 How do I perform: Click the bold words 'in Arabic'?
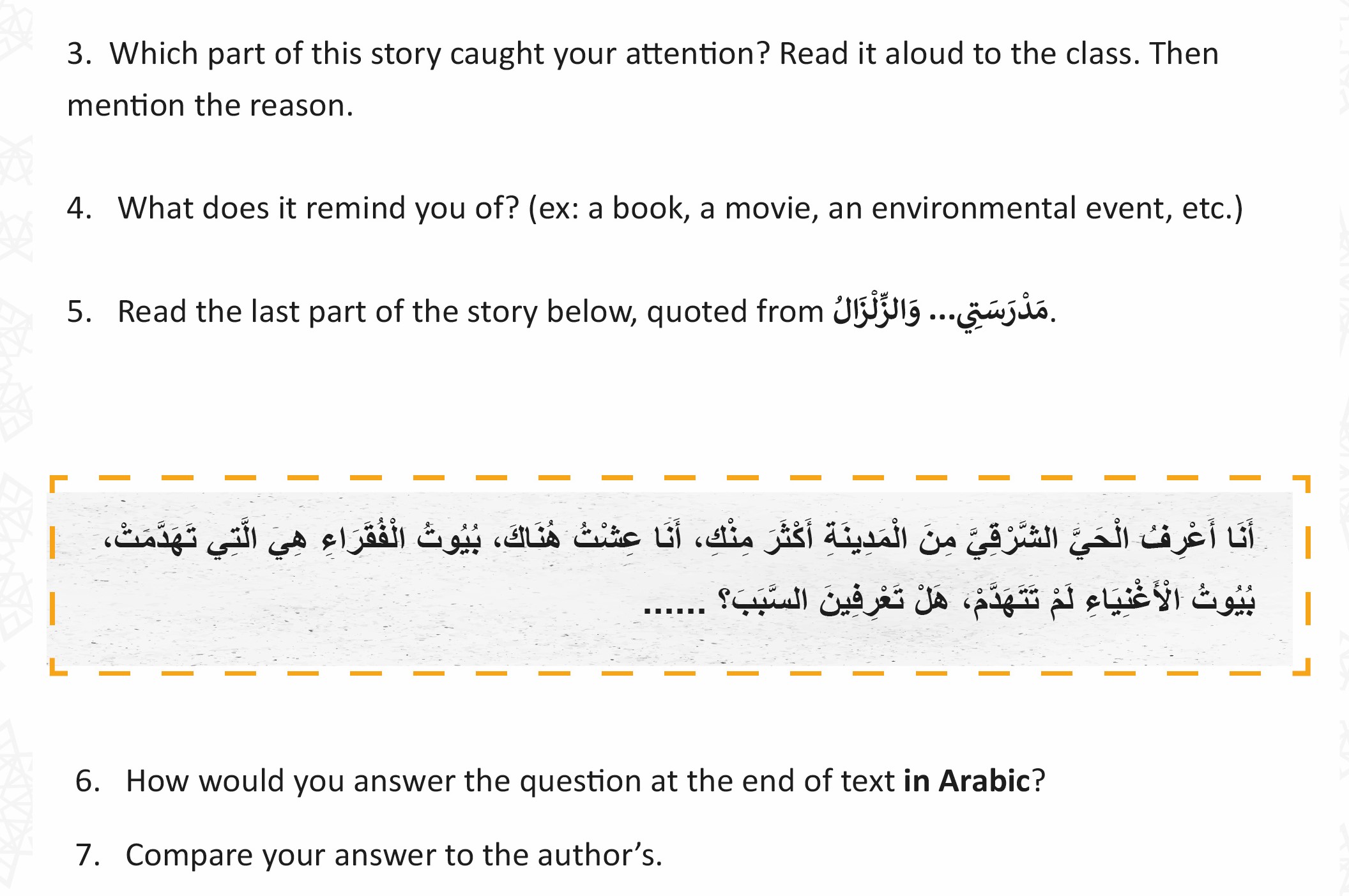pos(966,781)
